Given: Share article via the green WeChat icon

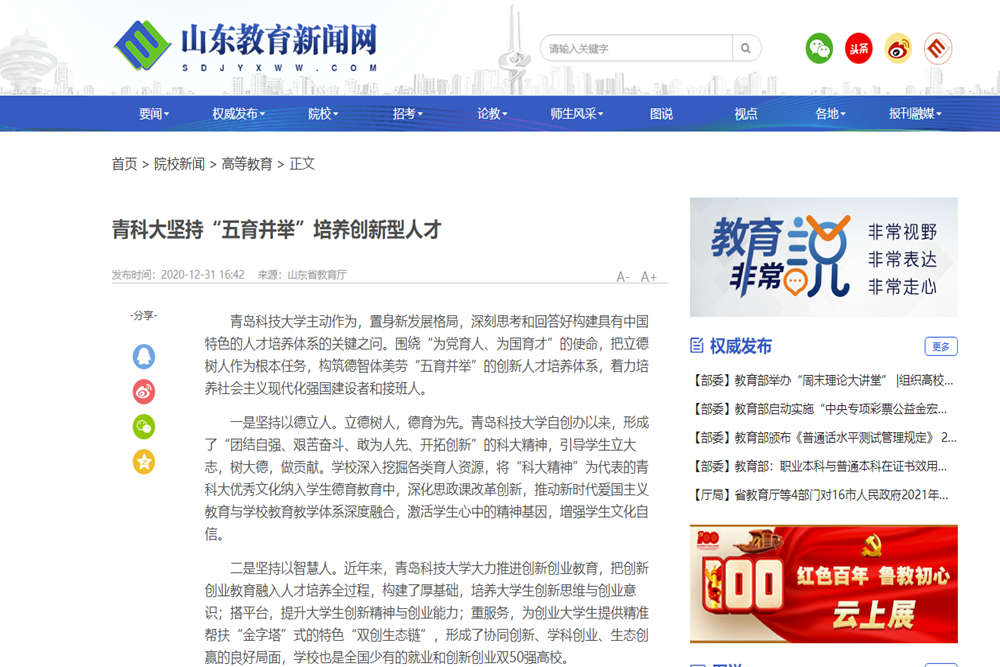Looking at the screenshot, I should click(x=144, y=426).
